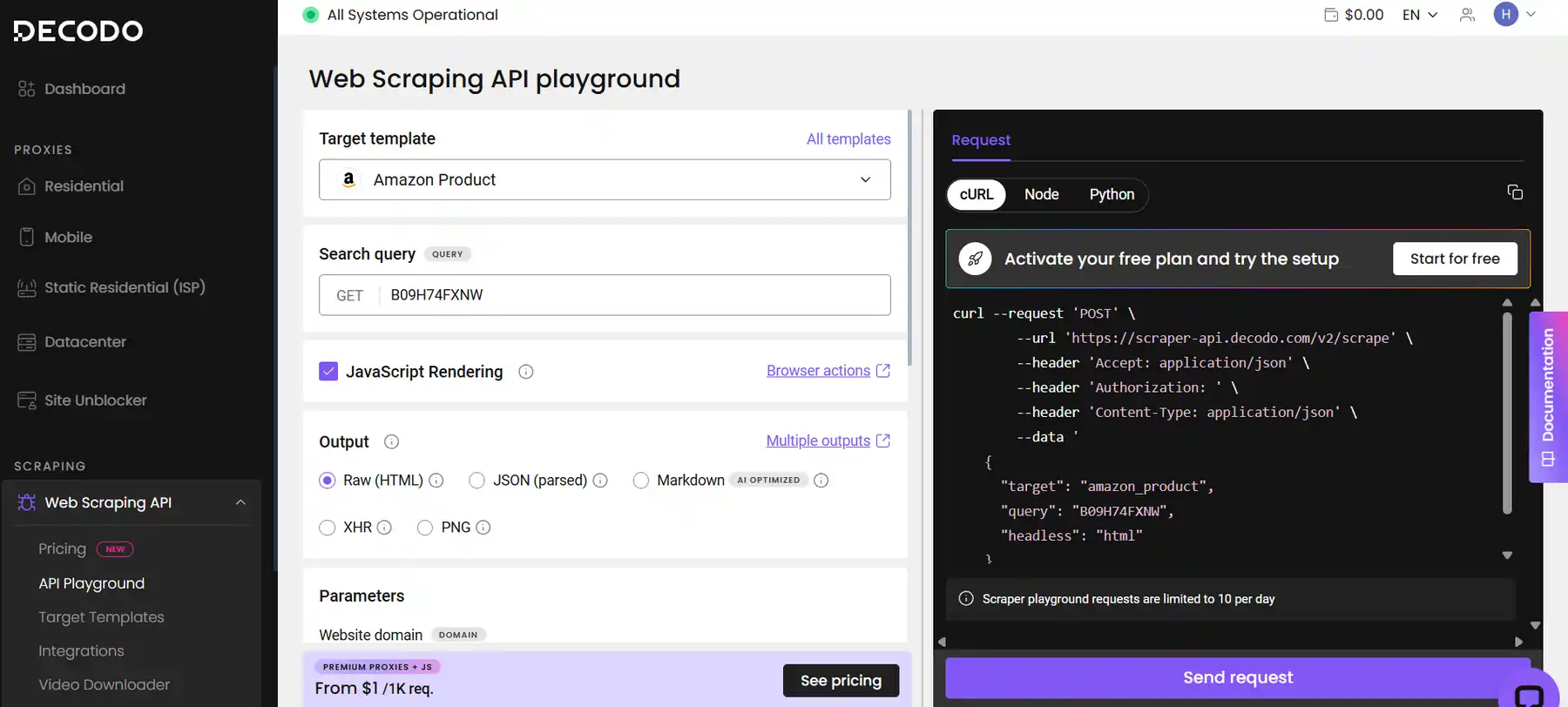Open All templates link
The image size is (1568, 707).
point(848,139)
